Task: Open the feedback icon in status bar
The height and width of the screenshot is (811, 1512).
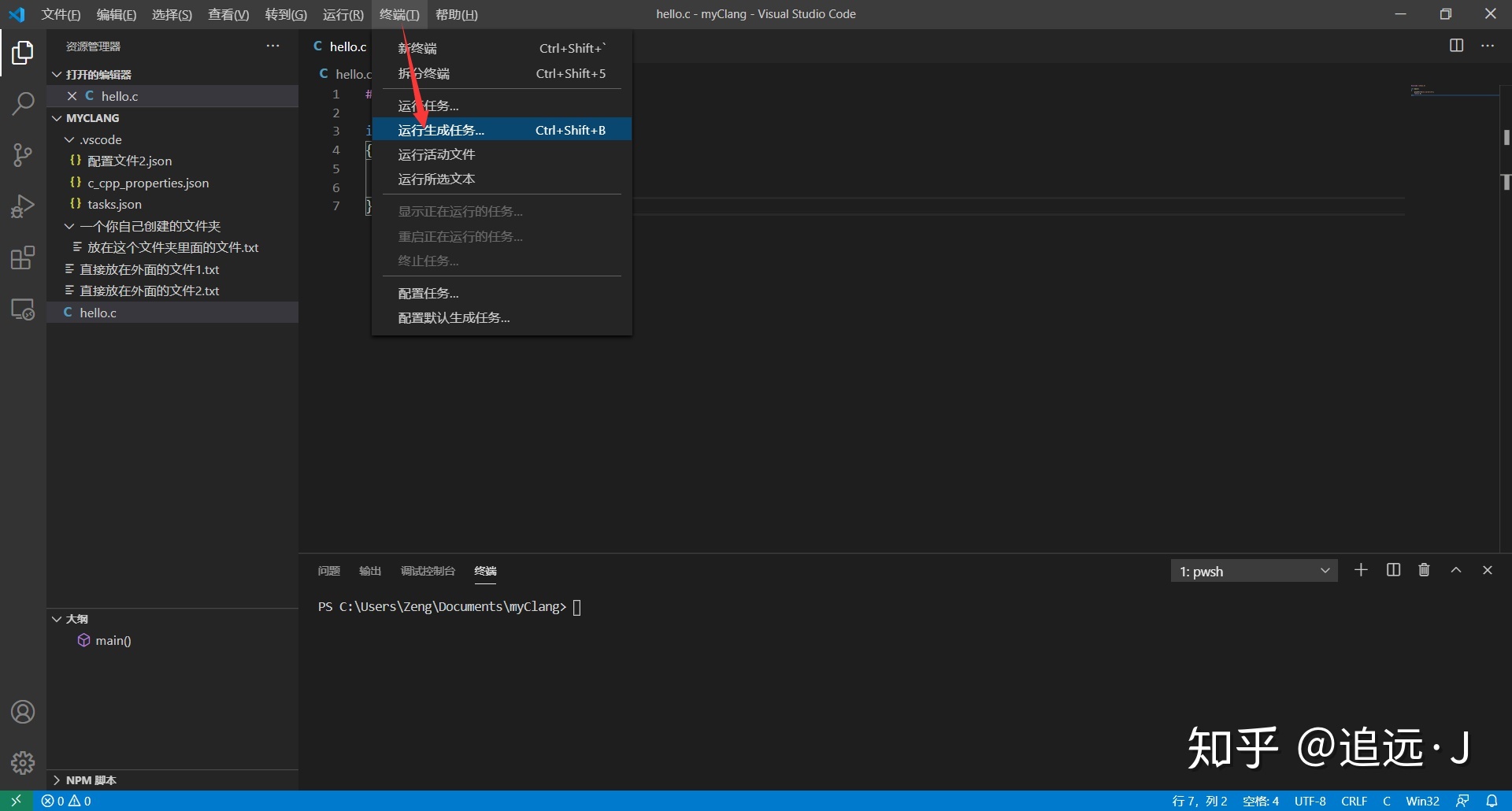Action: pos(1462,801)
